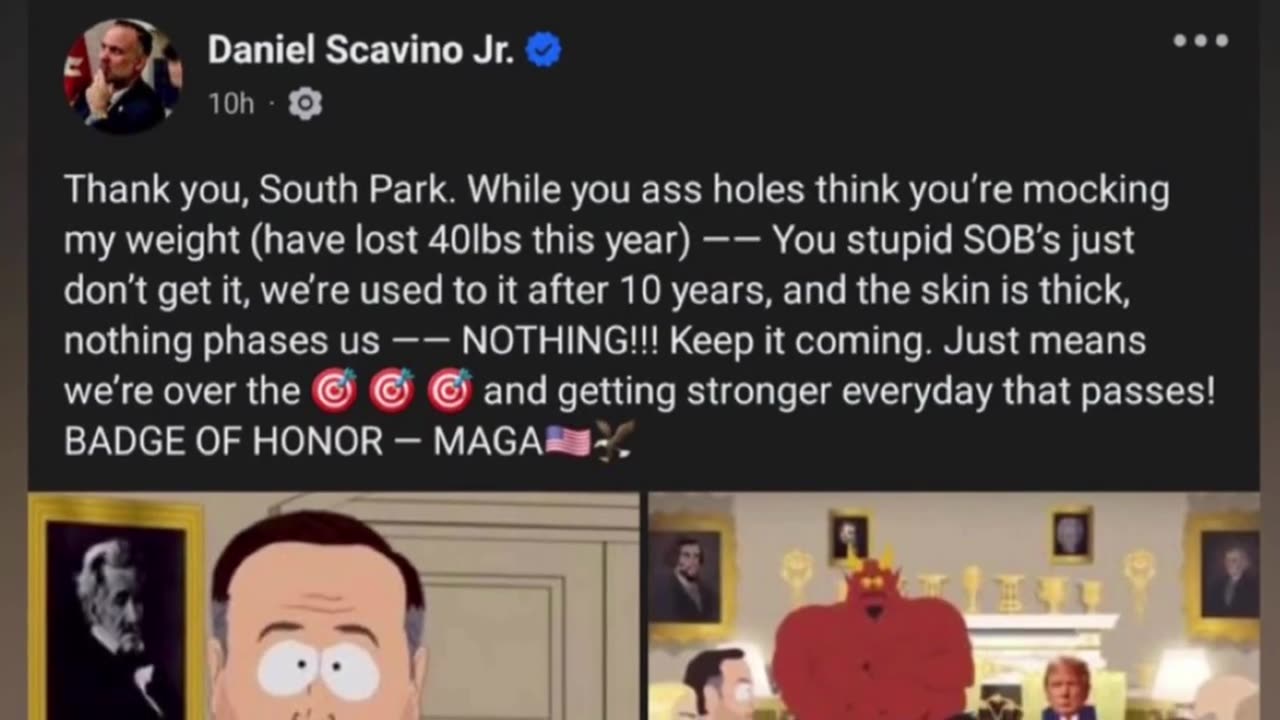Click the first target emoji

(334, 392)
